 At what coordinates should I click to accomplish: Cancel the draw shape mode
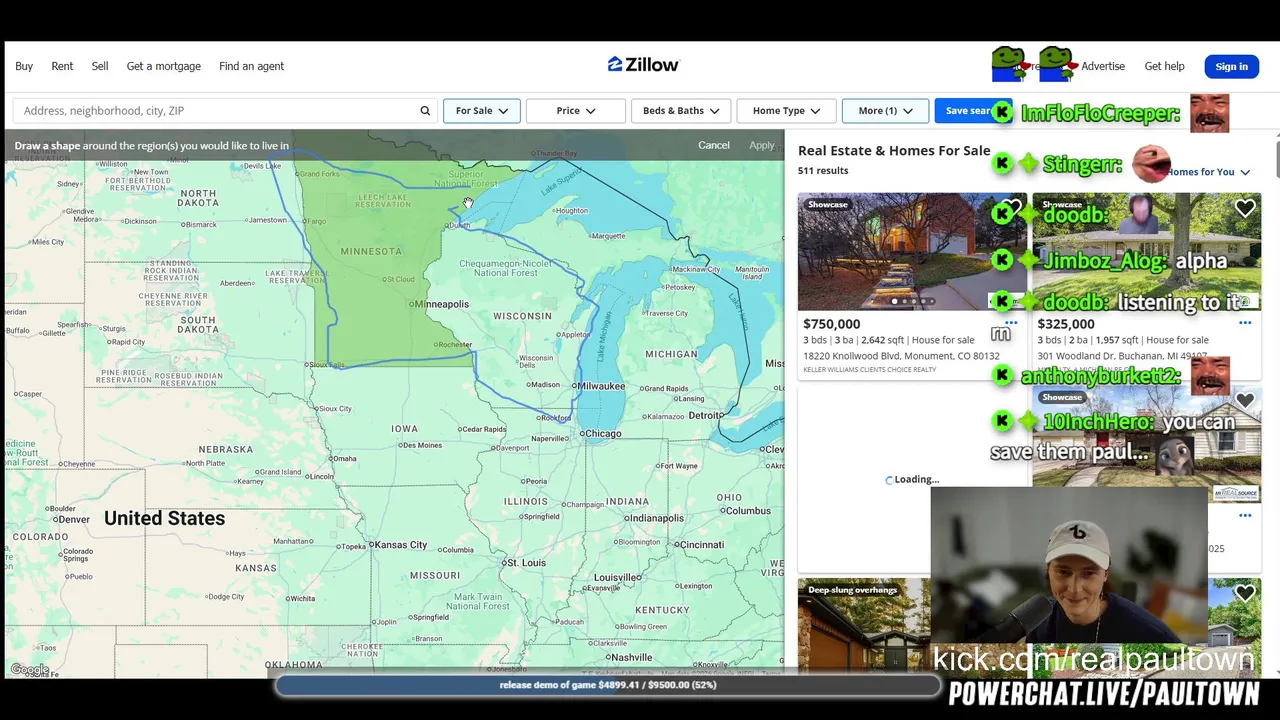[713, 145]
